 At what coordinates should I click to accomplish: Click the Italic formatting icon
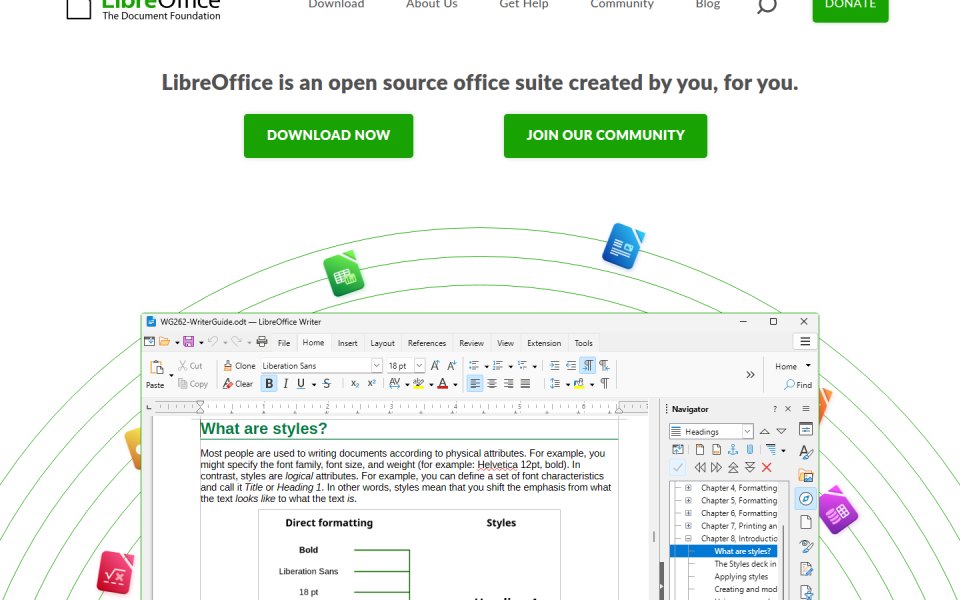[x=285, y=384]
